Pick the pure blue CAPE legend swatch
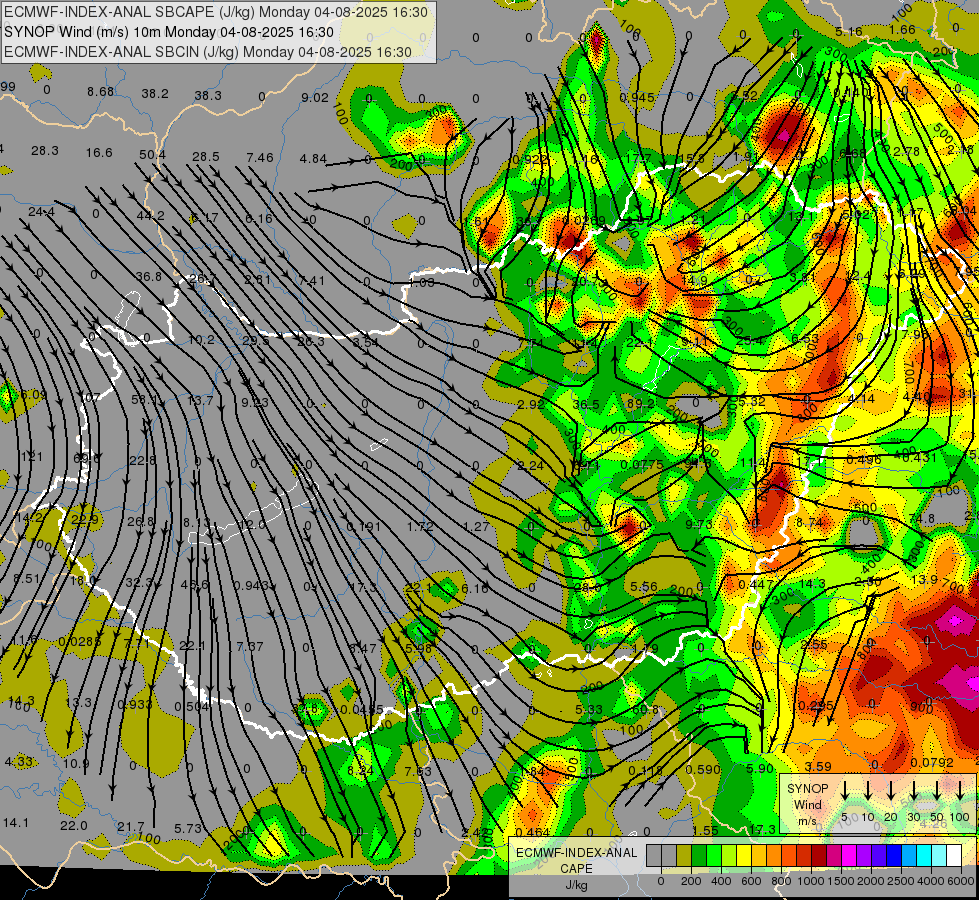 (x=893, y=856)
